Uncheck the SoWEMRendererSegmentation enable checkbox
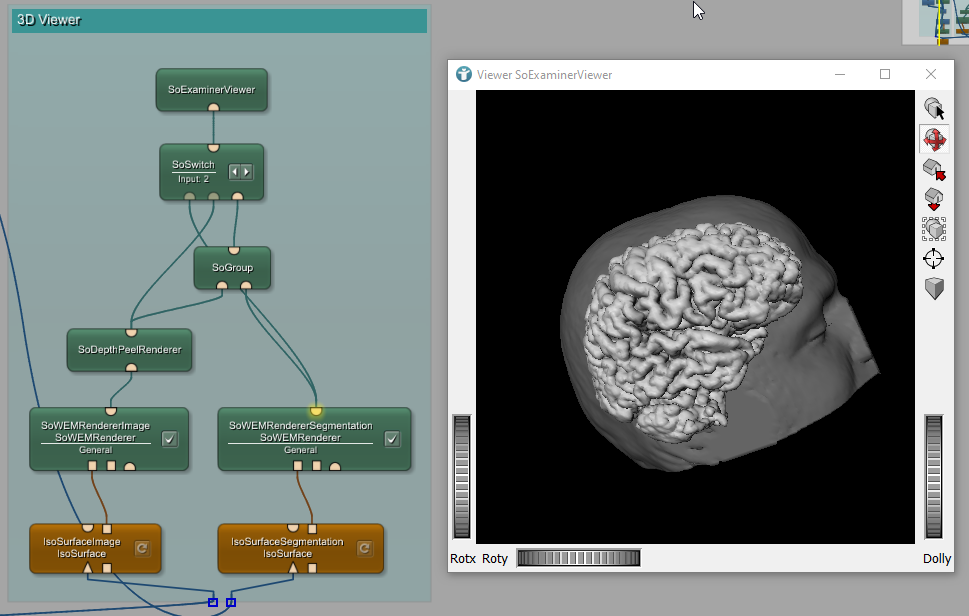The height and width of the screenshot is (616, 969). [x=392, y=439]
